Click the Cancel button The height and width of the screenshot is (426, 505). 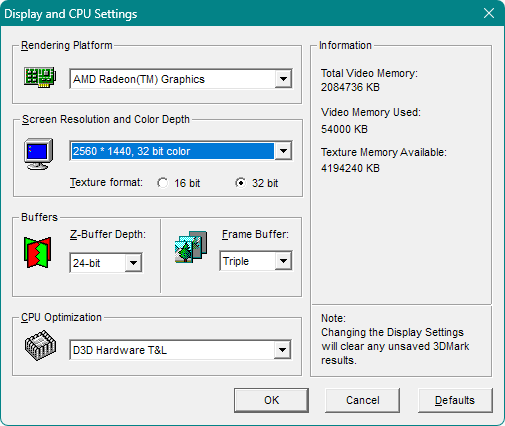(362, 400)
